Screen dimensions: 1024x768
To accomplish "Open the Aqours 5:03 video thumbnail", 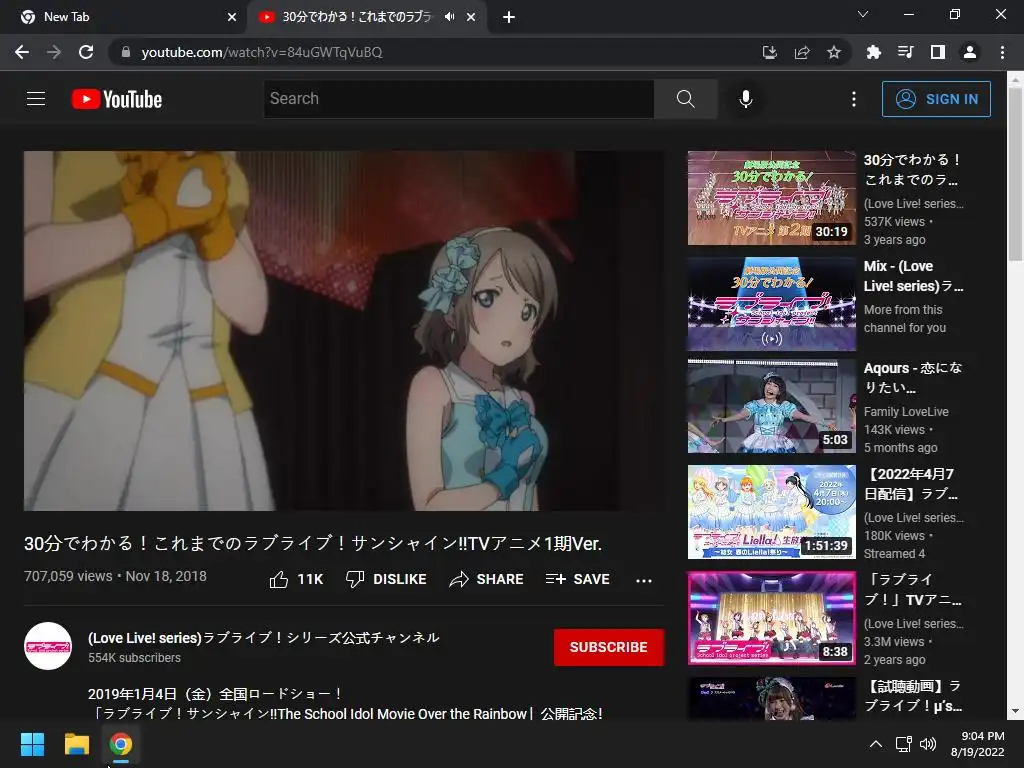I will 771,406.
